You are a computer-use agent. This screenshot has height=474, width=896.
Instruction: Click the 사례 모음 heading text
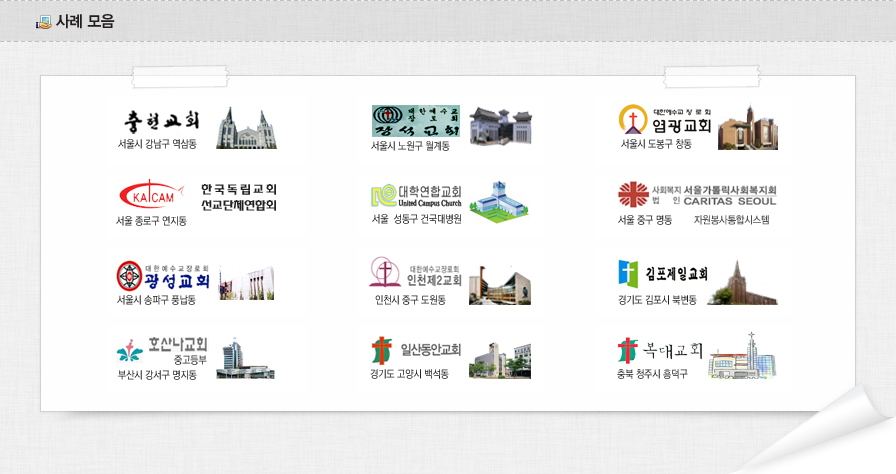tap(85, 22)
